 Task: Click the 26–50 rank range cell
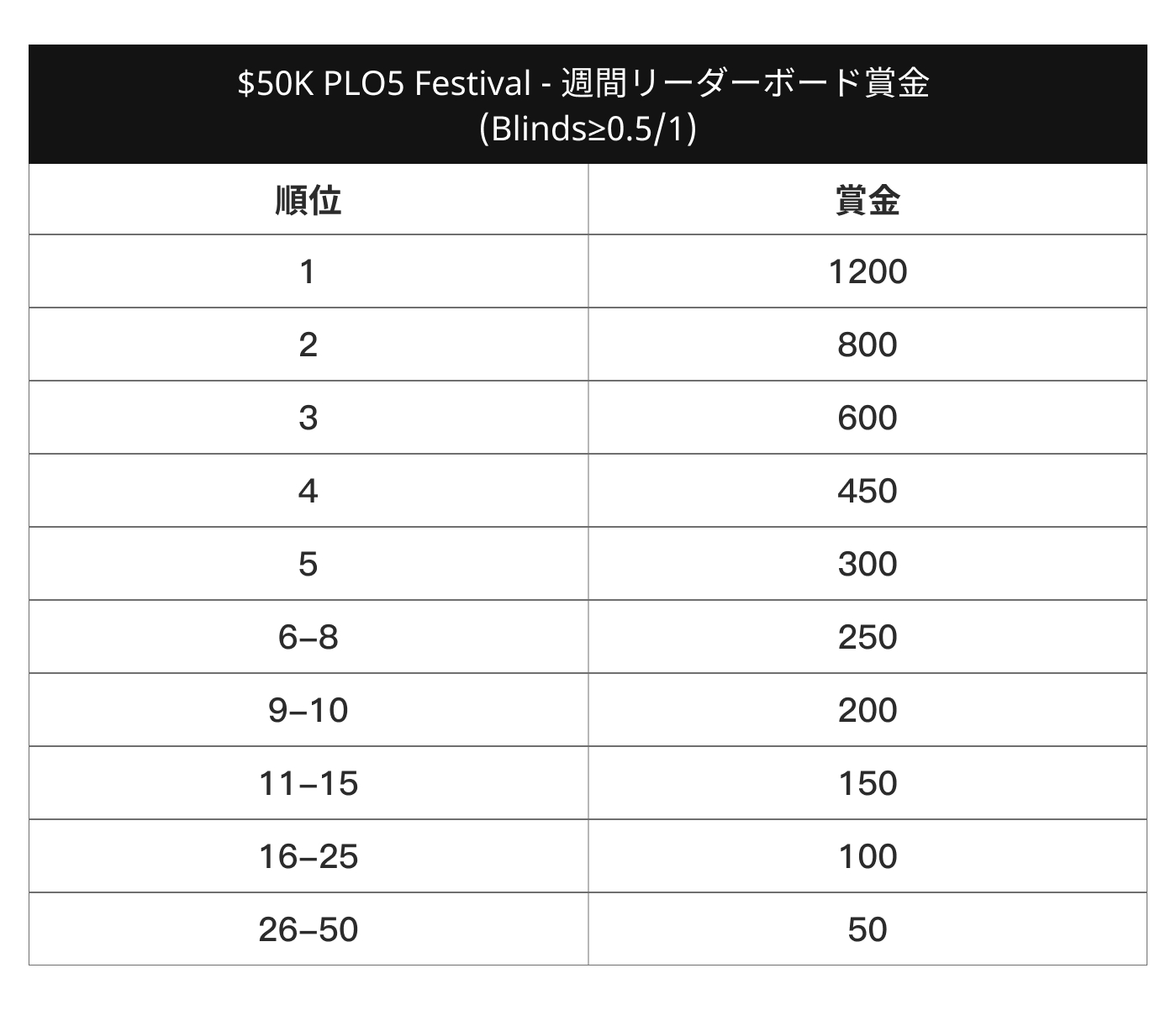(309, 929)
